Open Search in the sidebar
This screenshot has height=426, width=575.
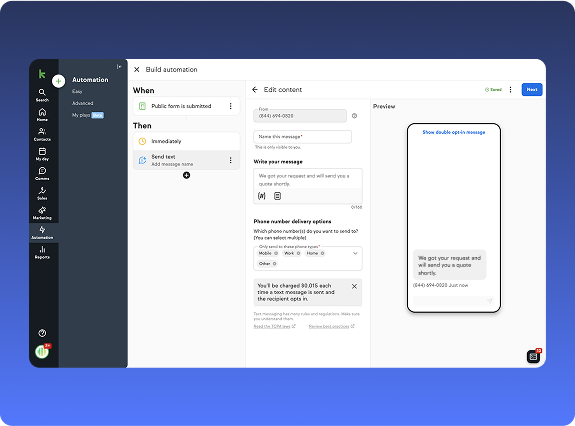[42, 95]
